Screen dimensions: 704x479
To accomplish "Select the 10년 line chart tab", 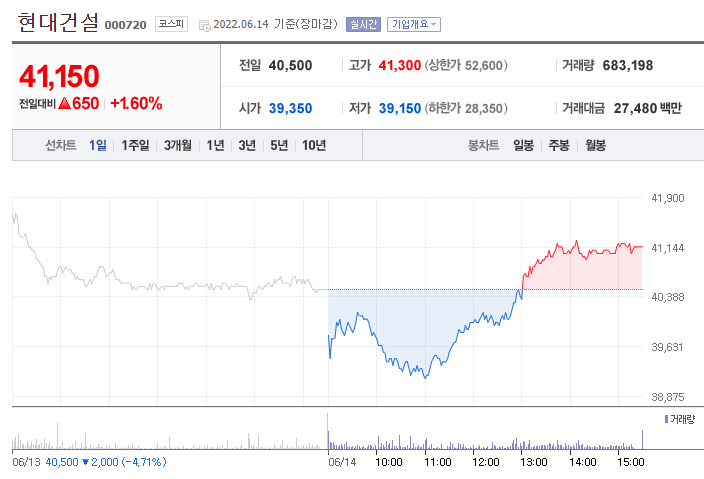I will [314, 145].
